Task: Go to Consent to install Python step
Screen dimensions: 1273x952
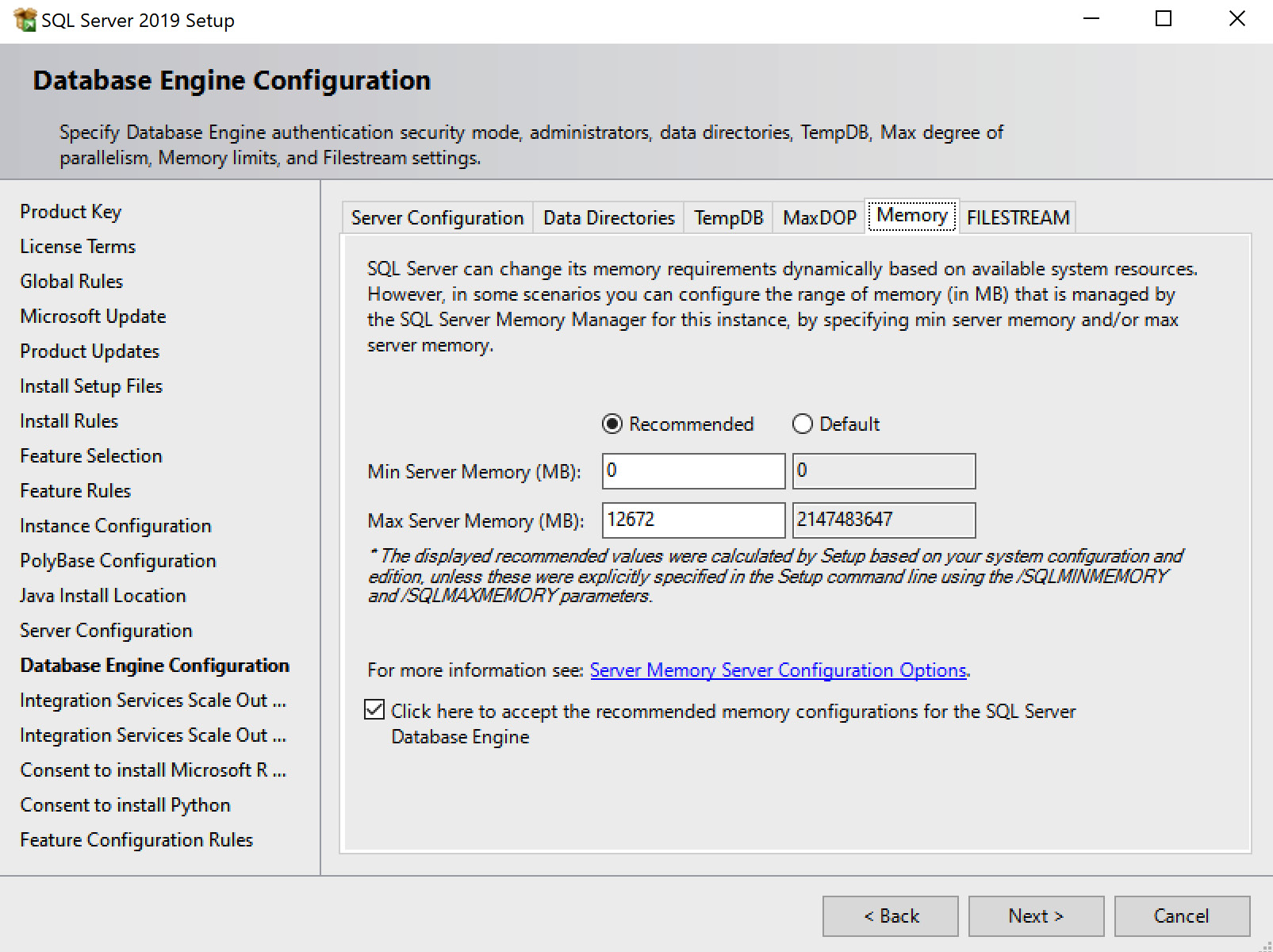Action: coord(125,804)
